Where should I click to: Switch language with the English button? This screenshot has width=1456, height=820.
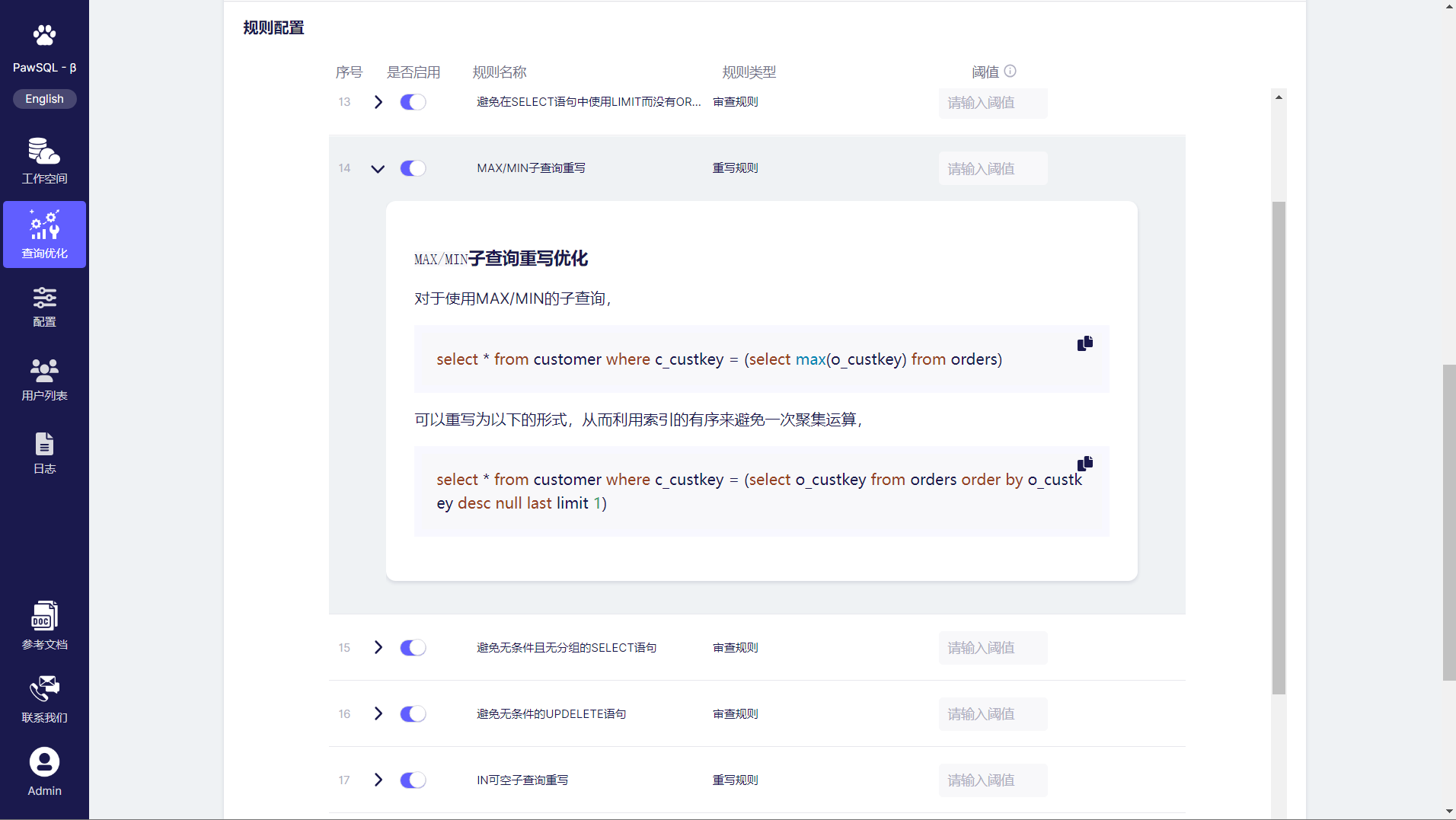[x=44, y=99]
